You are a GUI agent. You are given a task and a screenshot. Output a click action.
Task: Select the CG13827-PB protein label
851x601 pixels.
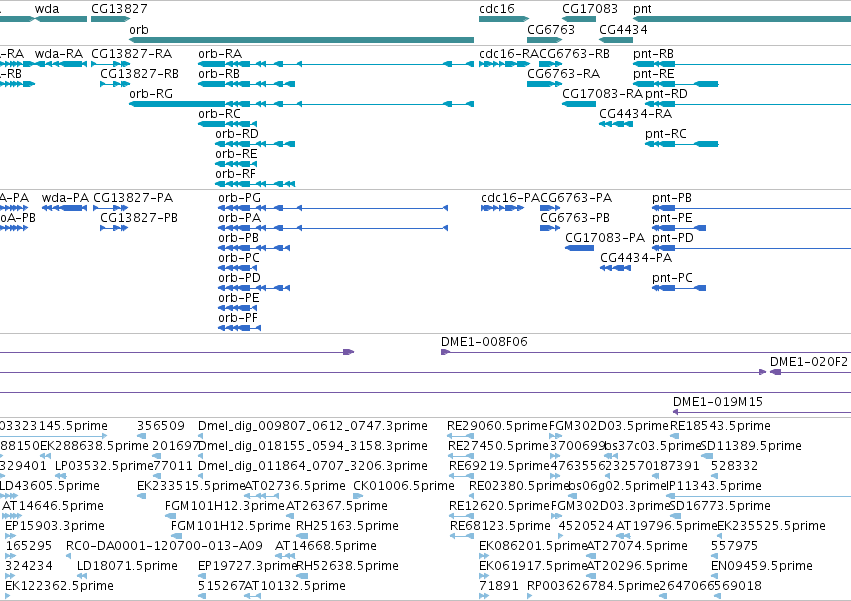(x=139, y=218)
